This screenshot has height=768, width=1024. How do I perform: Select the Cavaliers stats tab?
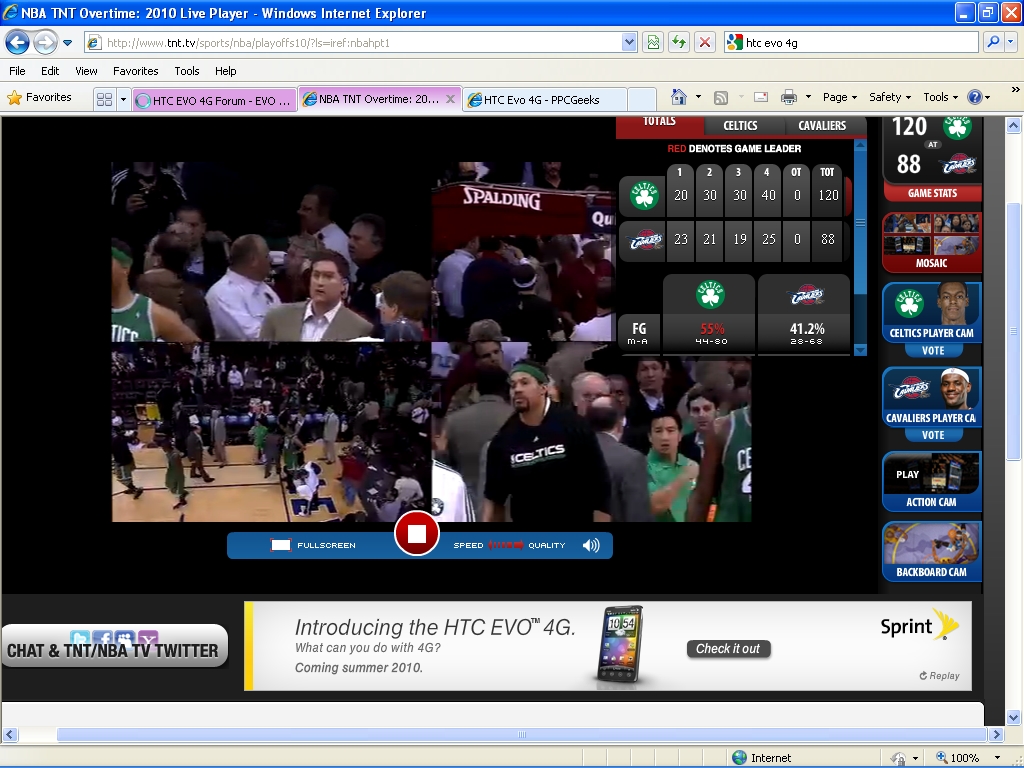tap(821, 125)
